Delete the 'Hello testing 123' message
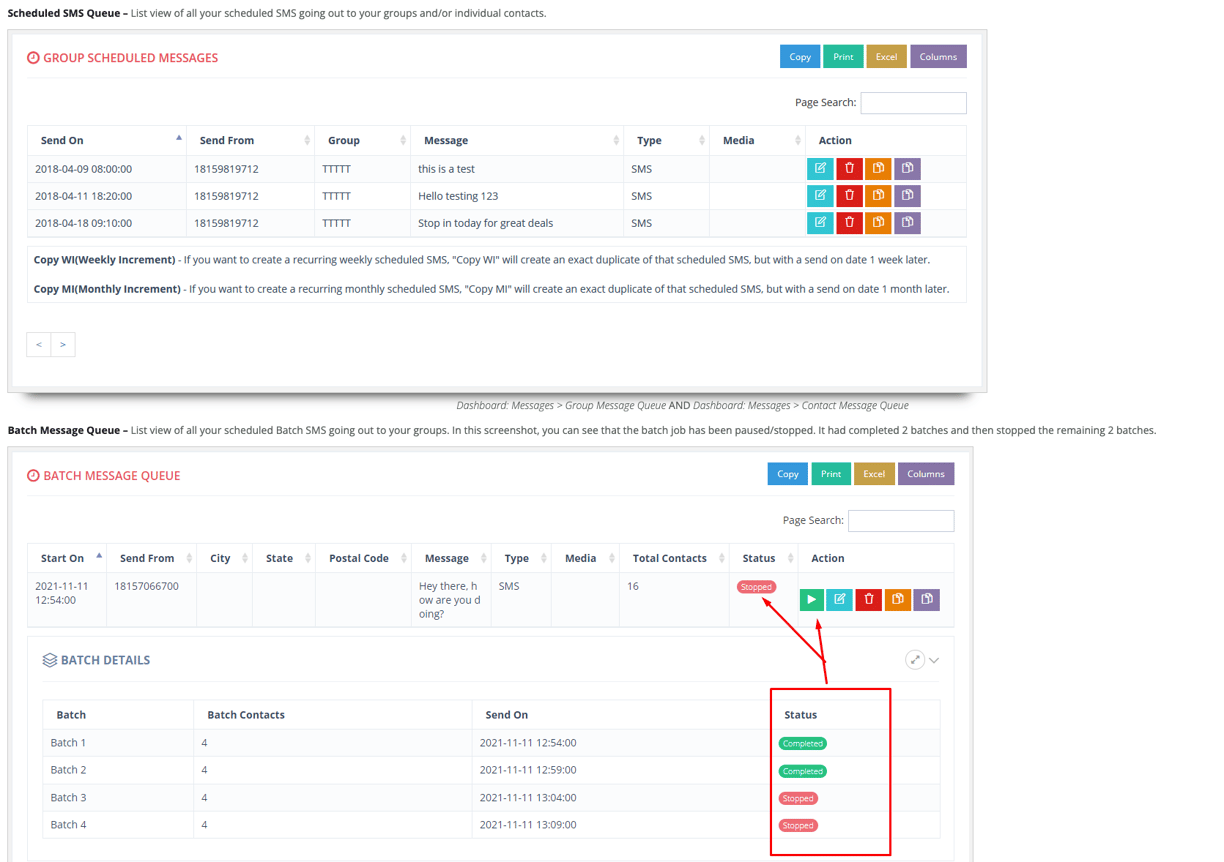Screen dimensions: 1224x862 click(849, 195)
